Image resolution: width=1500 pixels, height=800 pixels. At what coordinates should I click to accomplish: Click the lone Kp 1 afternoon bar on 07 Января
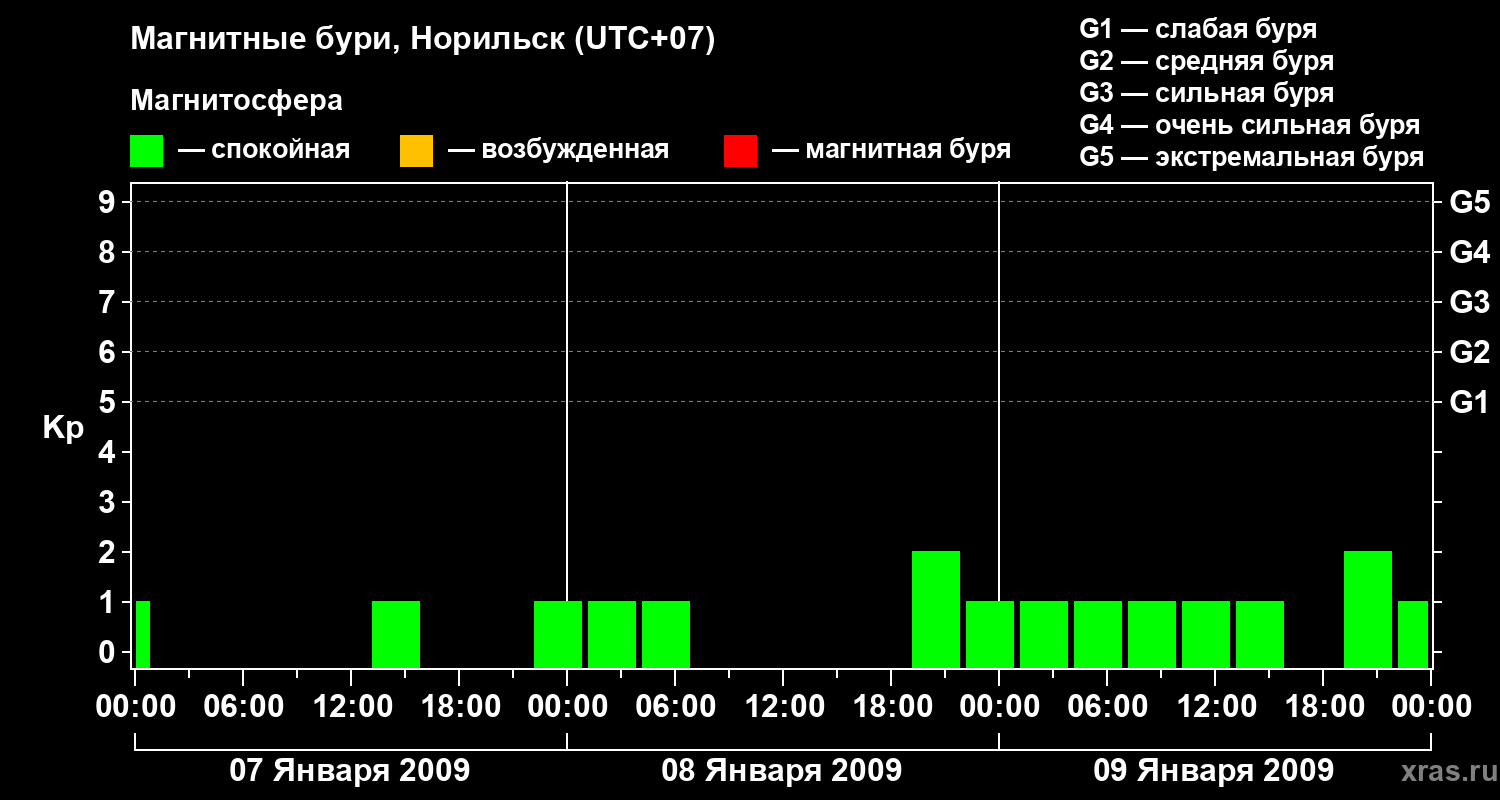pos(396,634)
